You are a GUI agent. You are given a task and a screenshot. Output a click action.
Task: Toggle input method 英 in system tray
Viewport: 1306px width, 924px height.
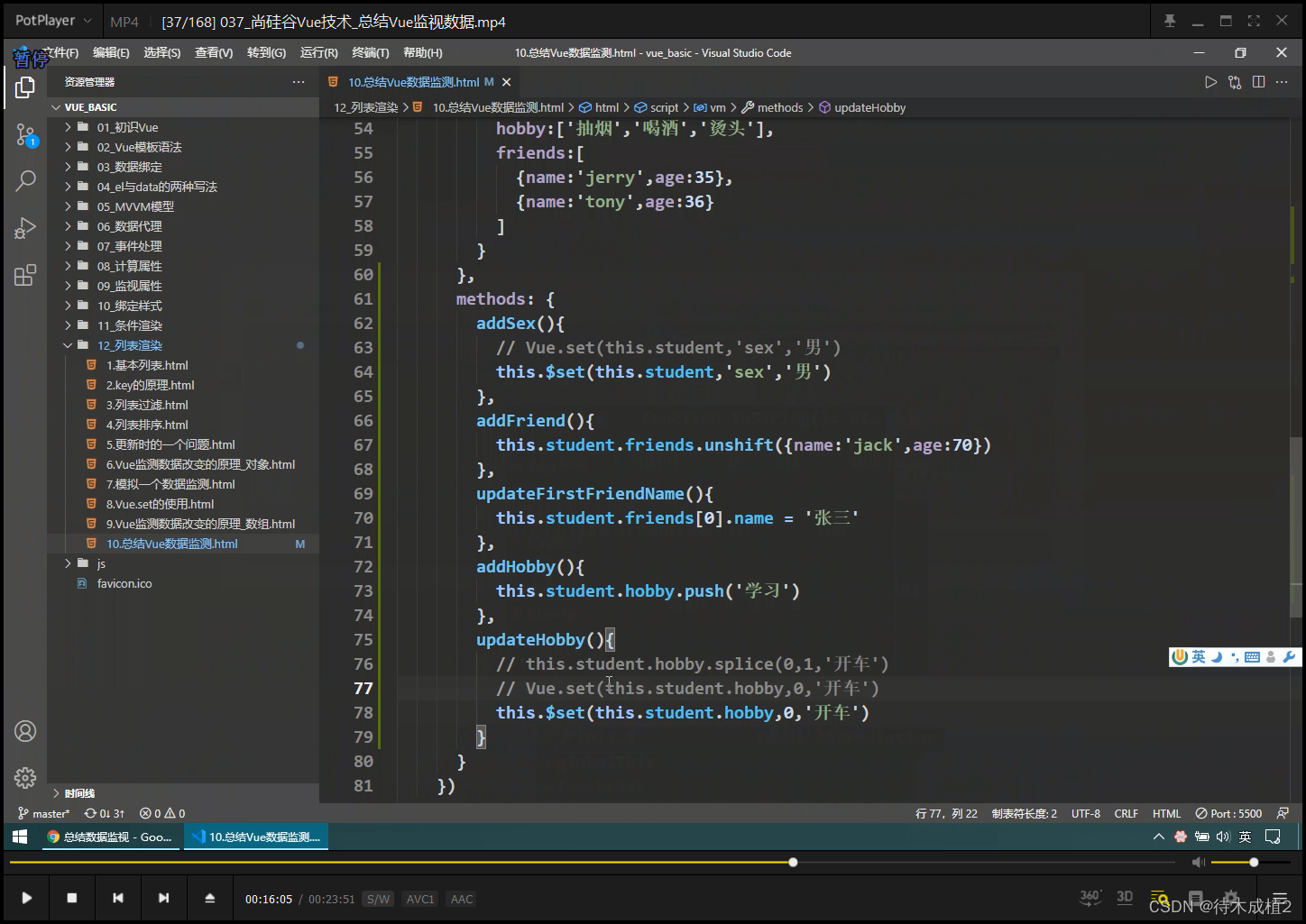coord(1245,837)
